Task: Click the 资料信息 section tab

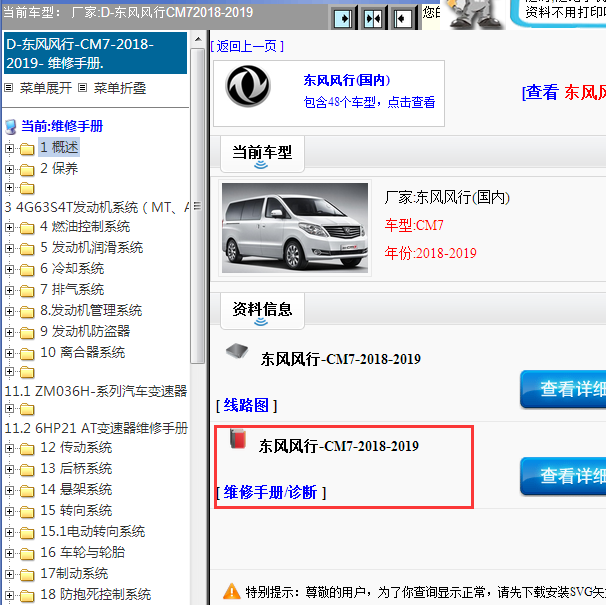Action: (x=262, y=311)
